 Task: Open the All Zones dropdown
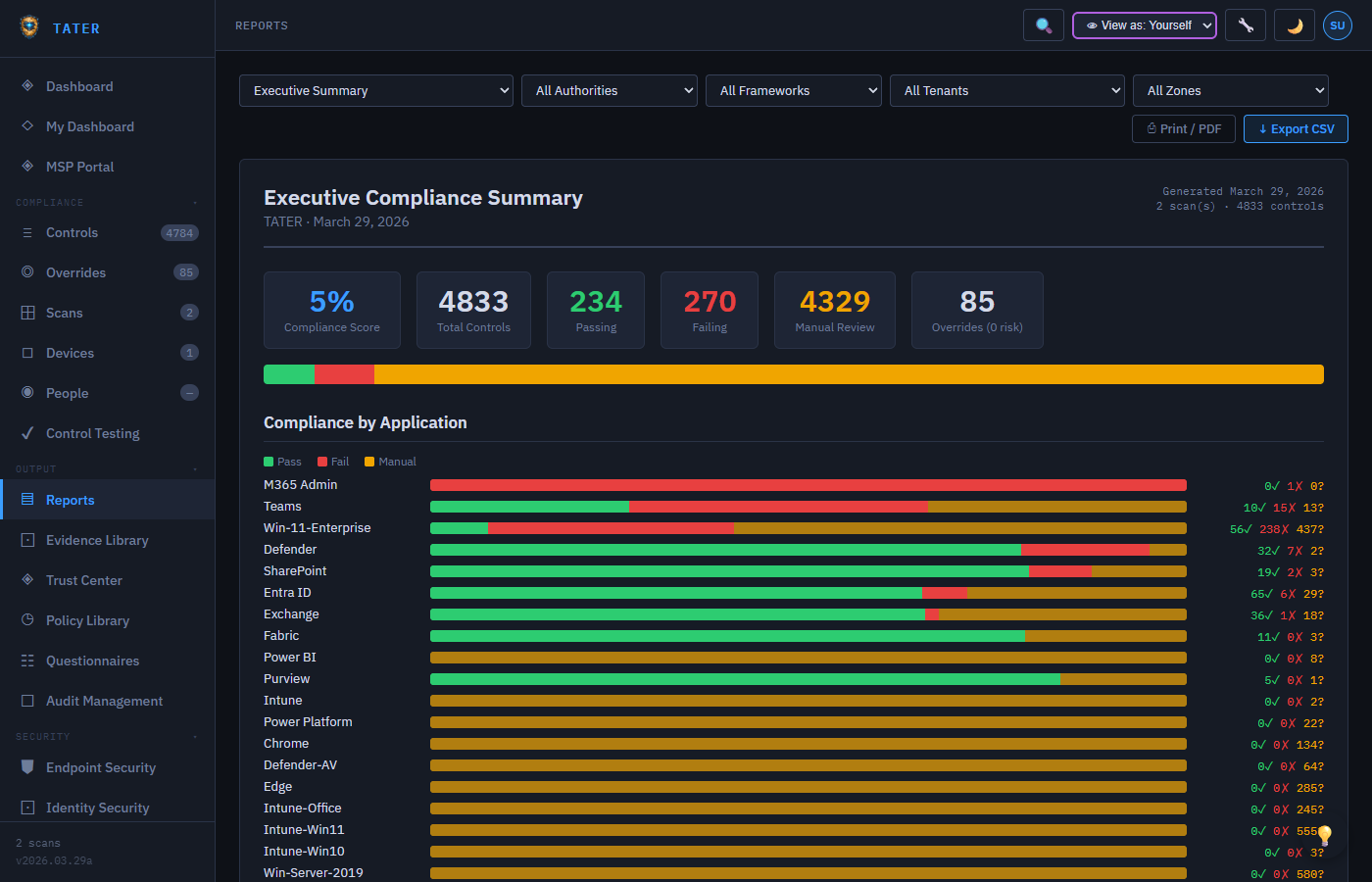pos(1231,91)
